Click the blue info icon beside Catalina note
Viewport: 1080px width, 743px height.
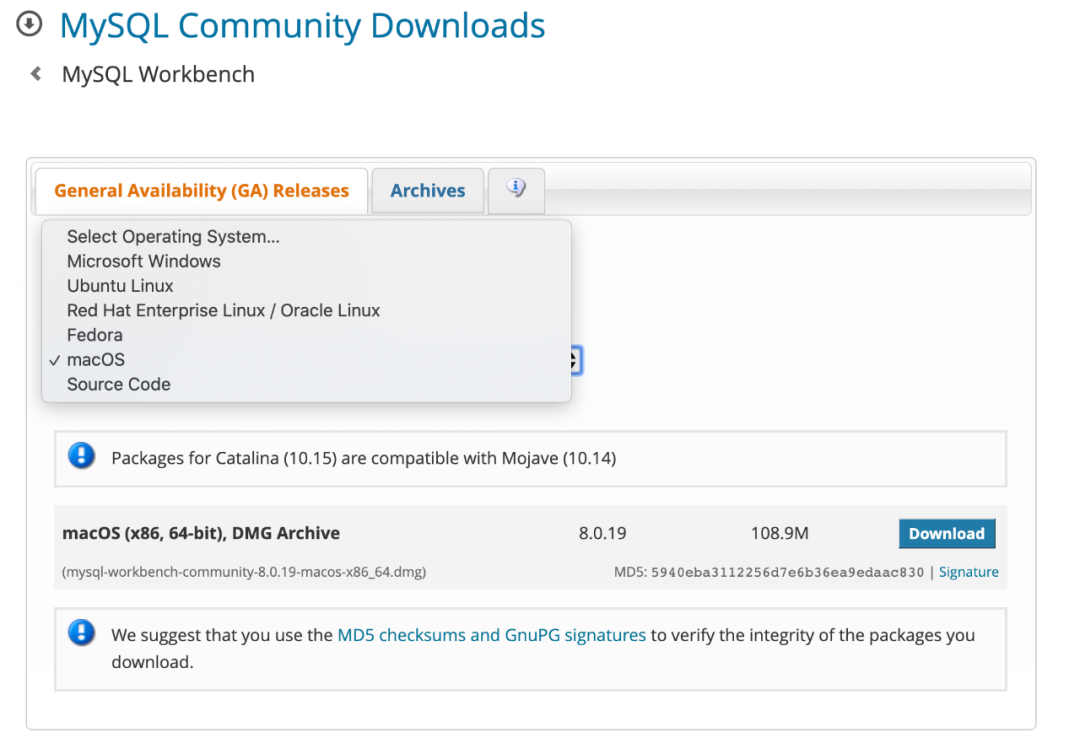81,457
